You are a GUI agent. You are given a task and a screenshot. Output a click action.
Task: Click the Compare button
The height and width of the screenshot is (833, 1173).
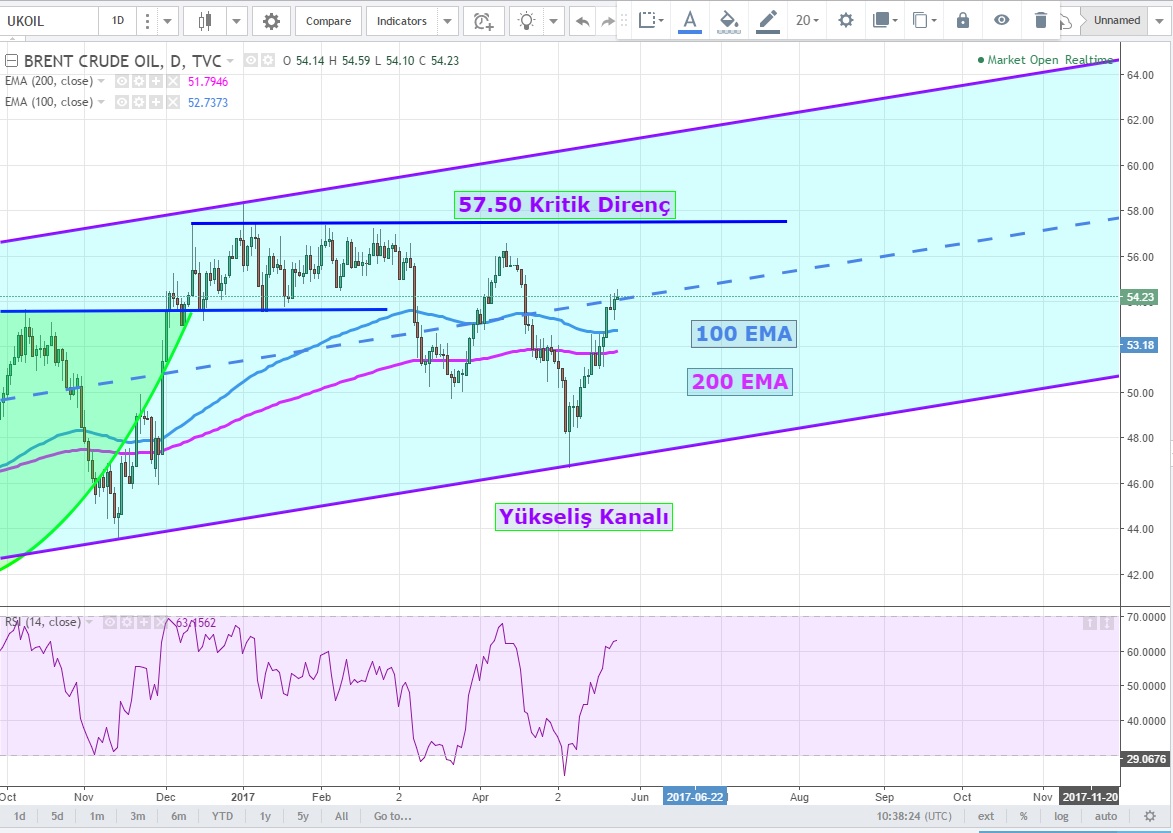point(328,21)
